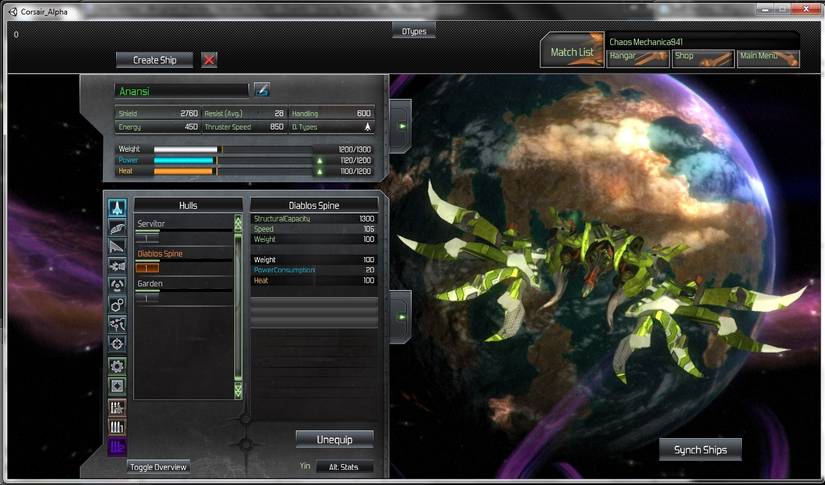Click the red X delete ship icon
The width and height of the screenshot is (825, 485).
pos(209,60)
